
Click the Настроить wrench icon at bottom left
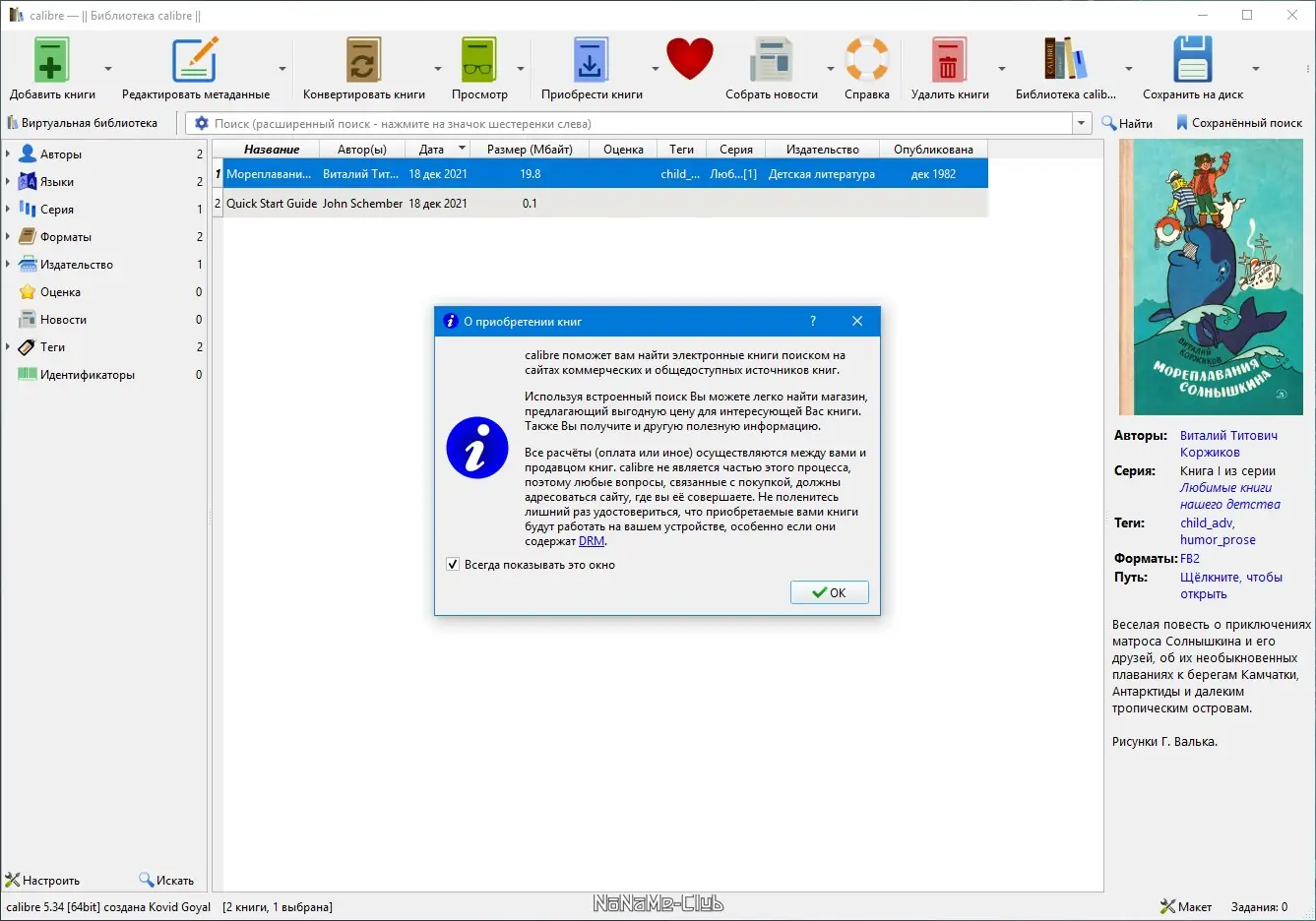click(x=13, y=880)
